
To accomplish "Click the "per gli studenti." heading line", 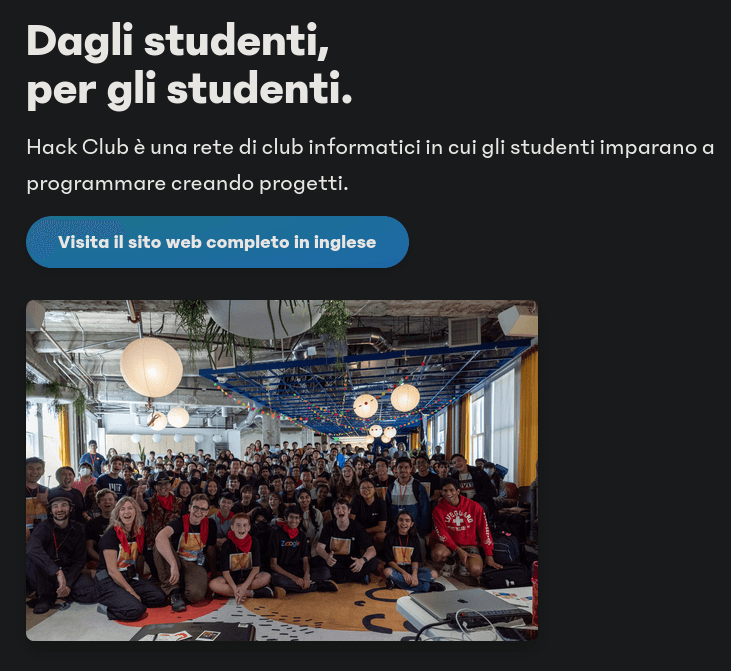I will tap(189, 90).
